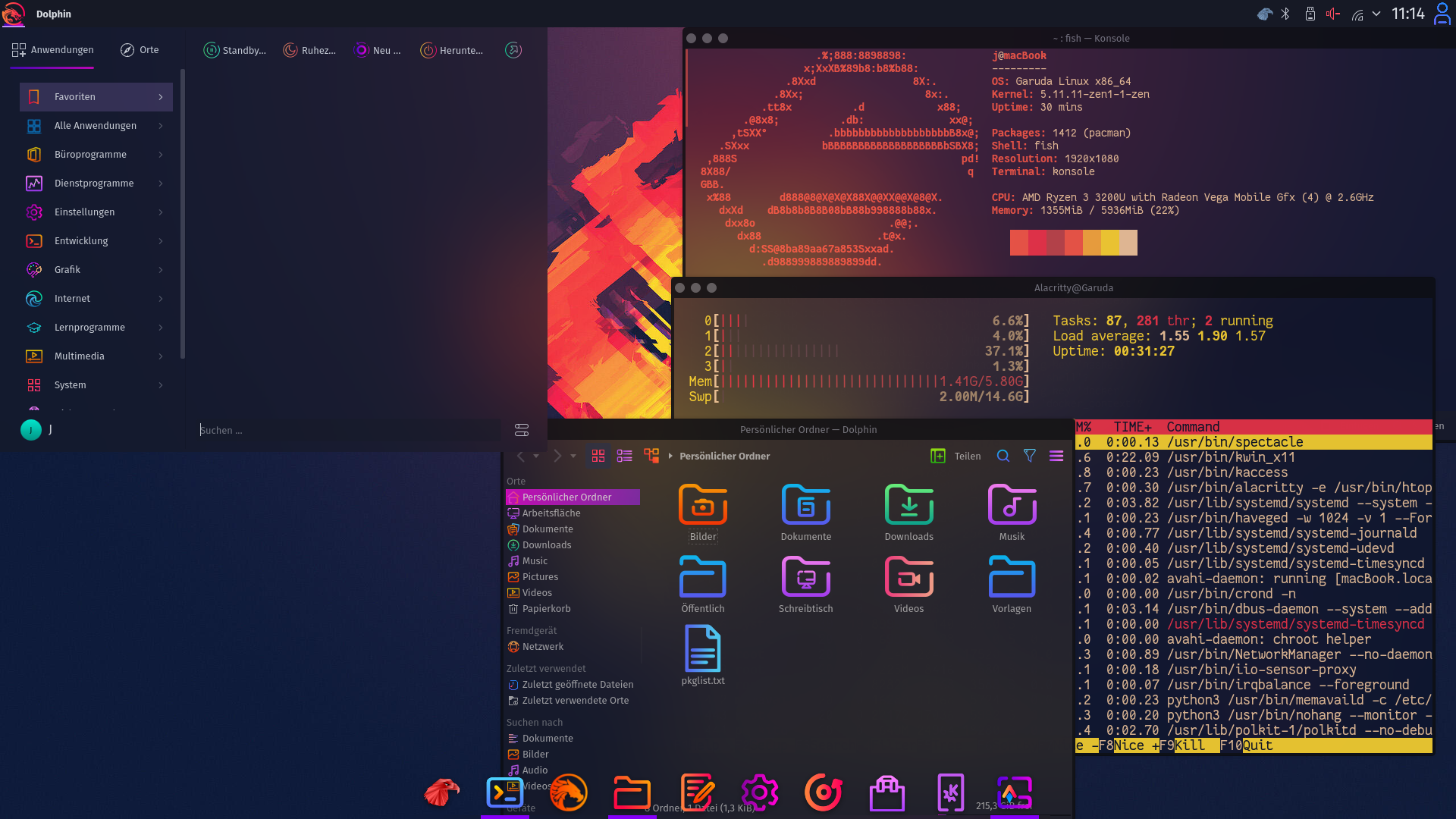This screenshot has width=1456, height=819.
Task: Toggle Bluetooth in system tray
Action: [1285, 14]
